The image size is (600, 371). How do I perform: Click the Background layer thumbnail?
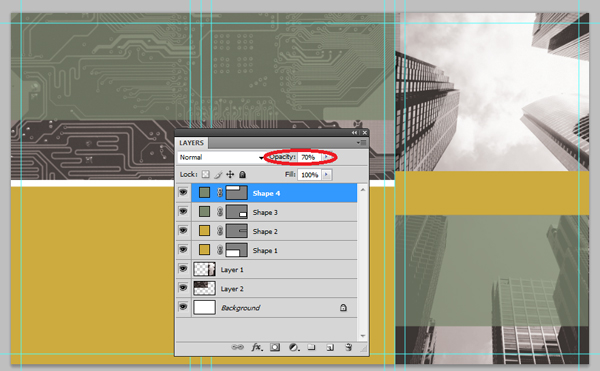(204, 308)
